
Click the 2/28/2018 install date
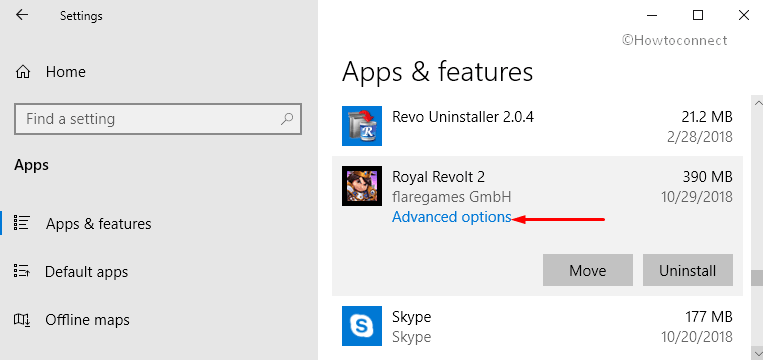click(700, 137)
